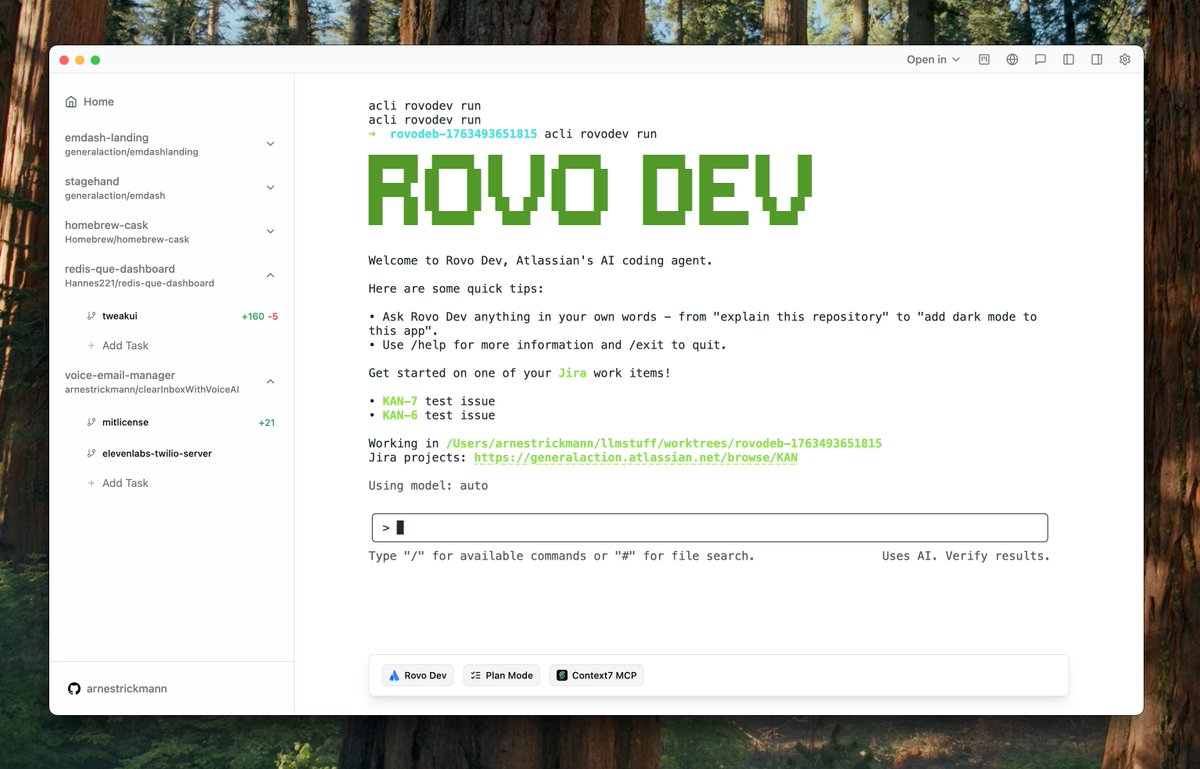Collapse the redis-que-dashboard project chevron
1200x769 pixels.
(x=270, y=276)
